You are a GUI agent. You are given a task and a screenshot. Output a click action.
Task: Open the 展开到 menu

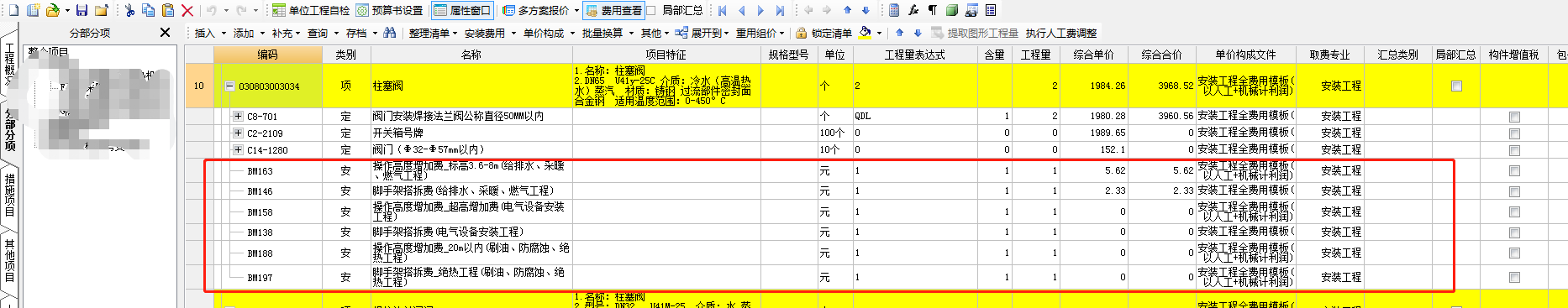point(702,33)
